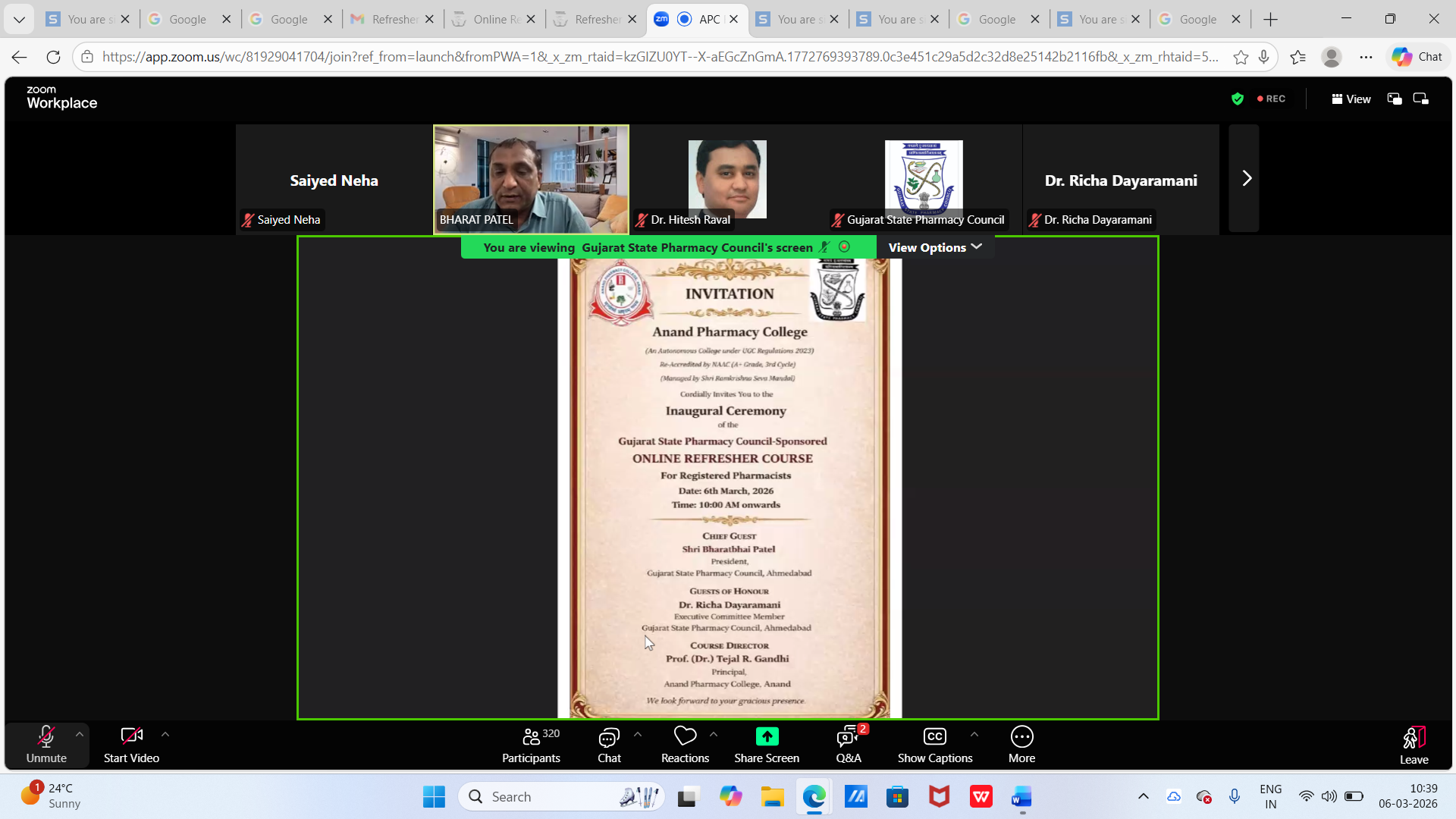
Task: Click the Leave meeting icon
Action: point(1414,737)
